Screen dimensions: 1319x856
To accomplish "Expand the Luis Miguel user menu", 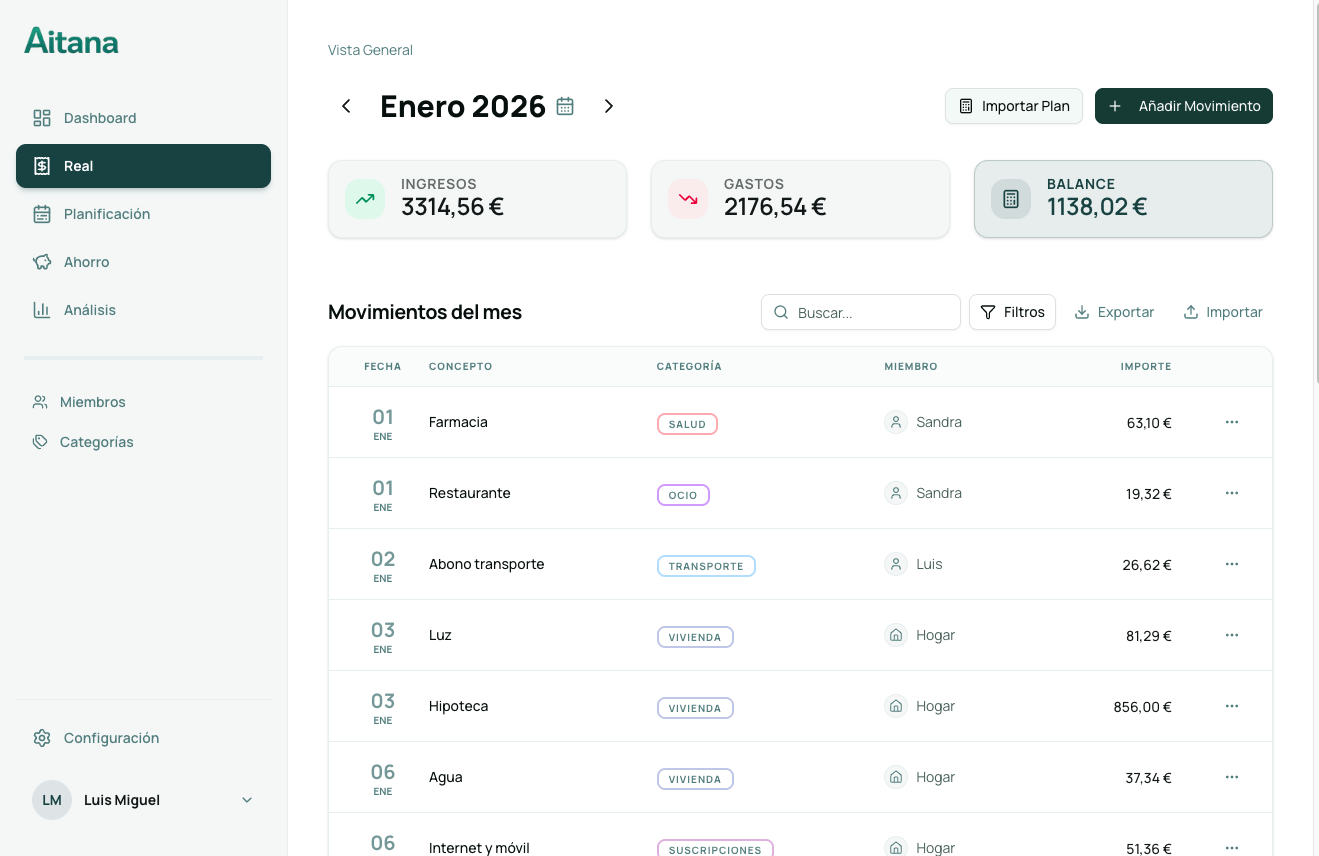I will (247, 800).
